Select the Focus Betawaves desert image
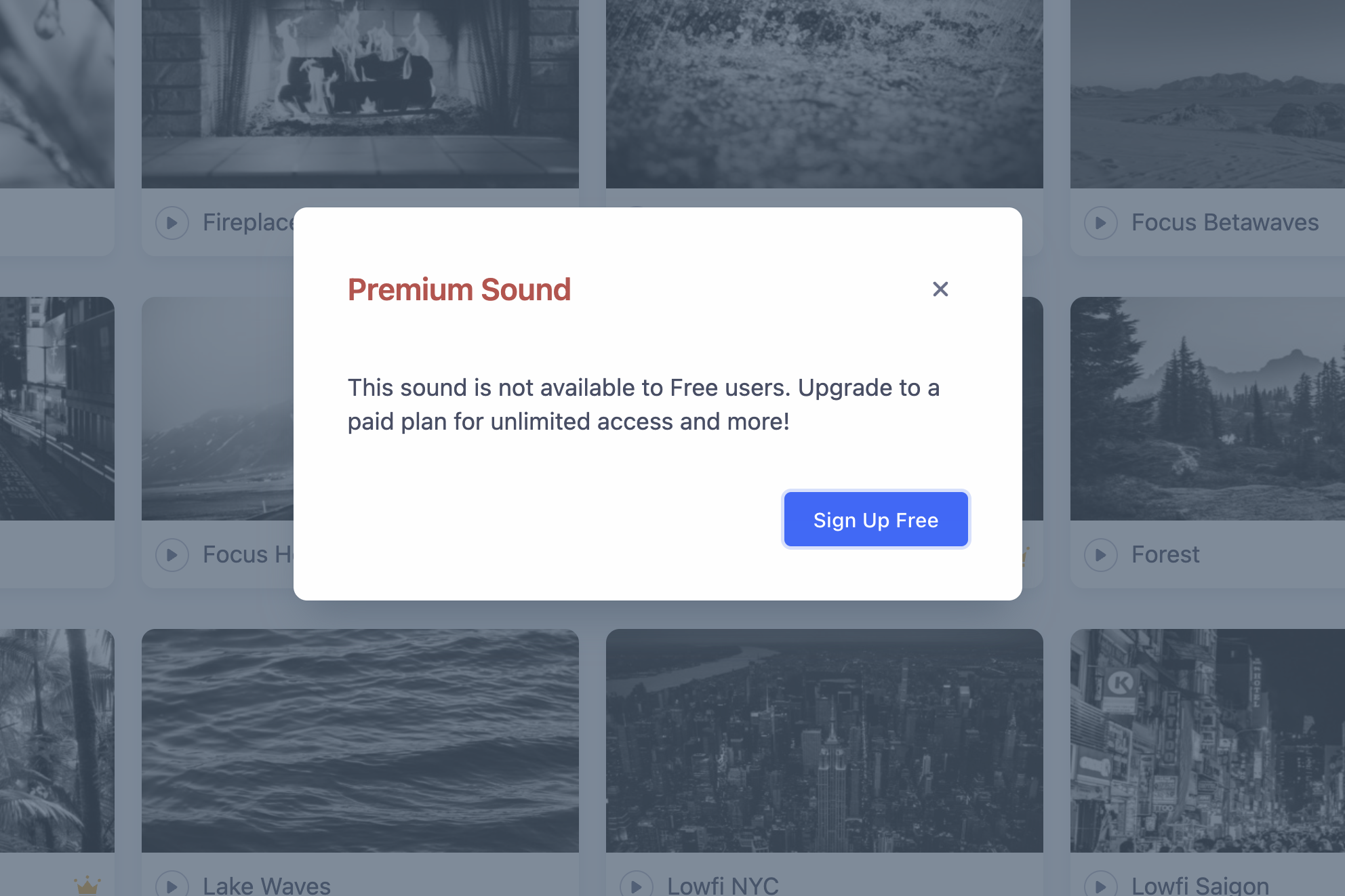This screenshot has height=896, width=1345. tap(1207, 94)
